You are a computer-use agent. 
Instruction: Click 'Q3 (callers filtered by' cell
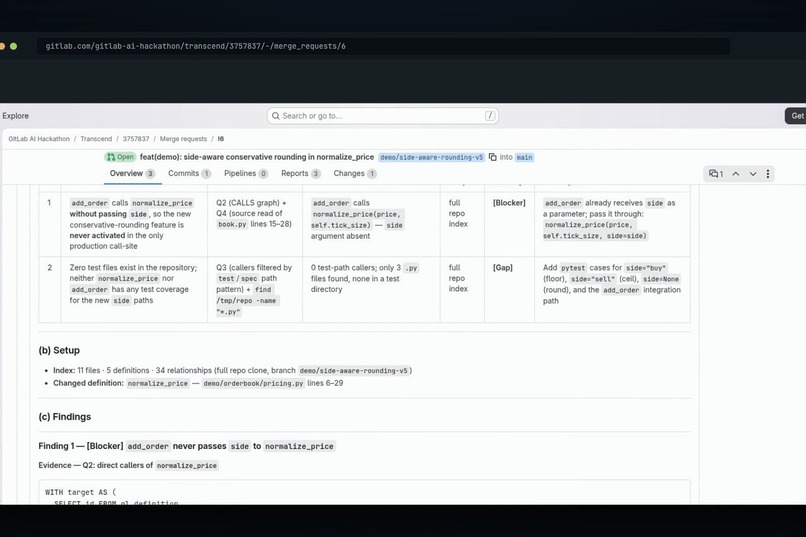tap(254, 289)
